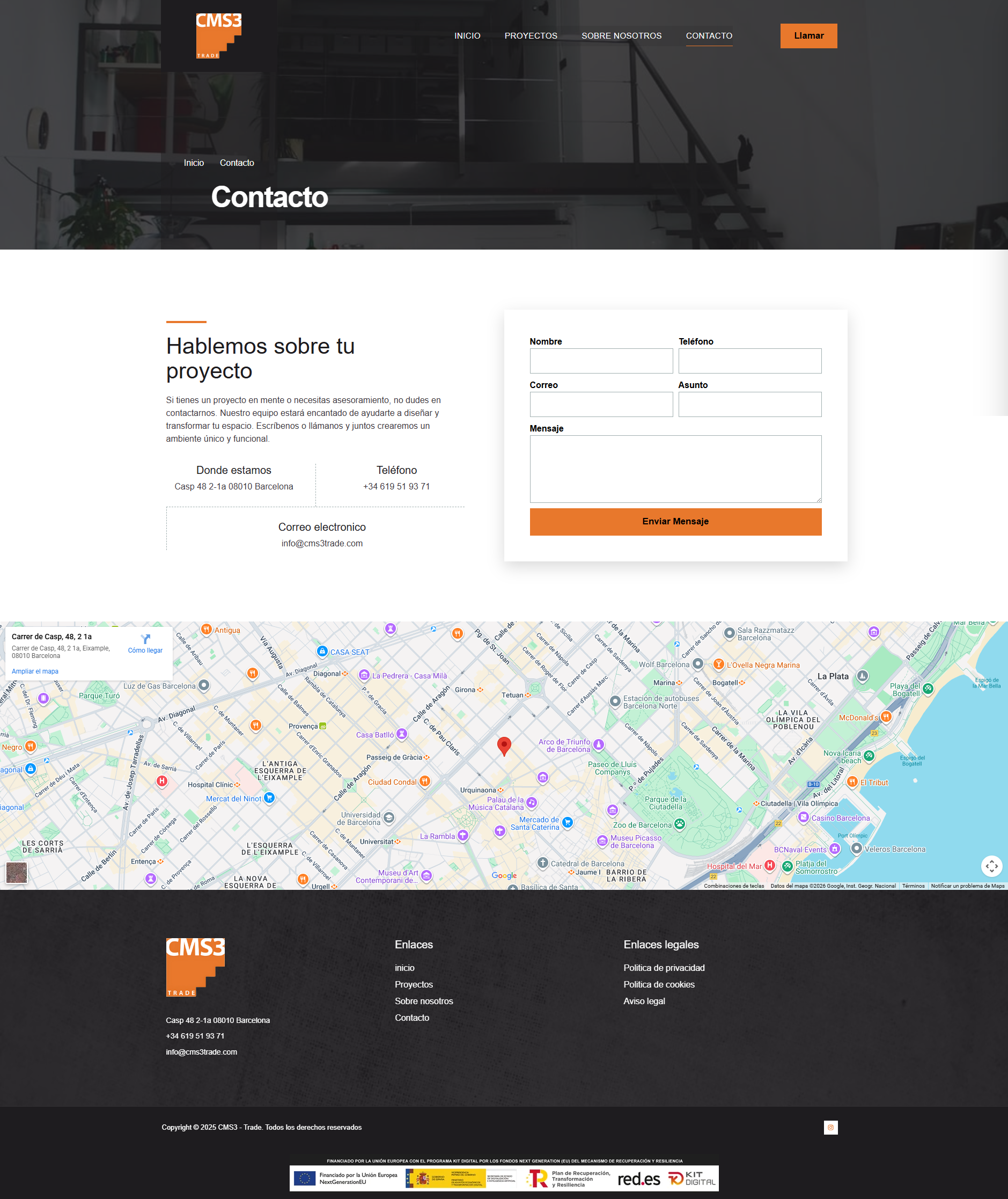Click the Casino Barcelona marker icon
This screenshot has width=1008, height=1199.
(x=804, y=817)
